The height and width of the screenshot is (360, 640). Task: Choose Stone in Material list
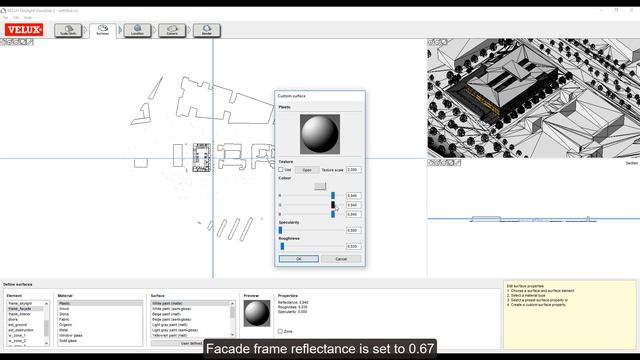(100, 314)
